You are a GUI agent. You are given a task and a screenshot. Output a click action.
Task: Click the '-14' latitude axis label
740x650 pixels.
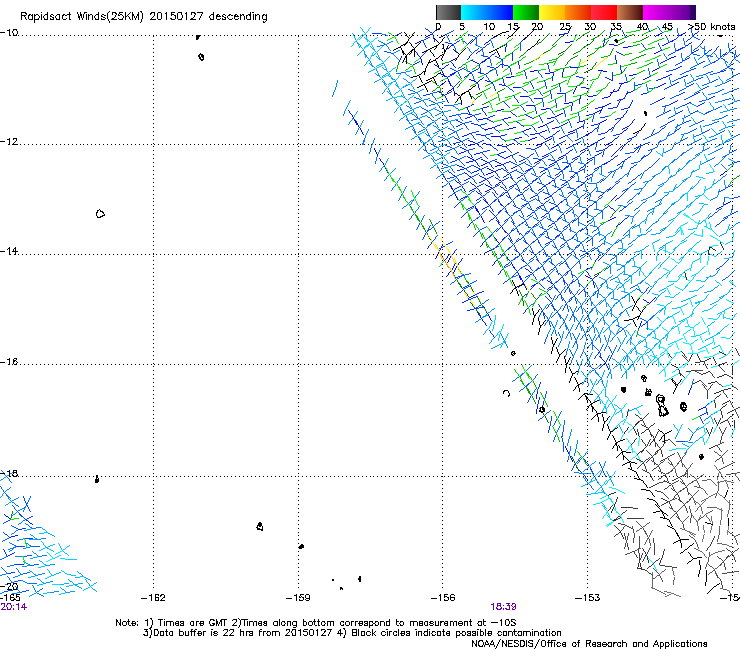click(x=9, y=251)
